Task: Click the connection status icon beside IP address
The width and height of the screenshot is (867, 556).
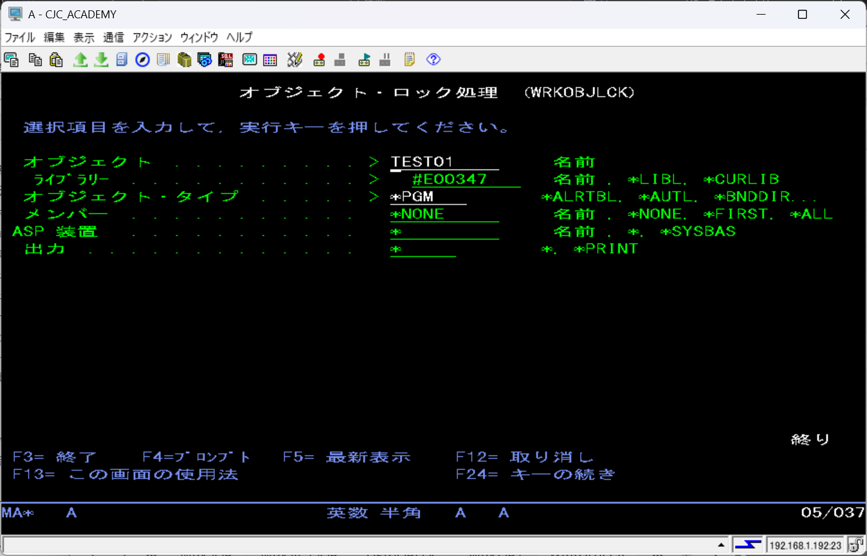Action: click(x=748, y=545)
